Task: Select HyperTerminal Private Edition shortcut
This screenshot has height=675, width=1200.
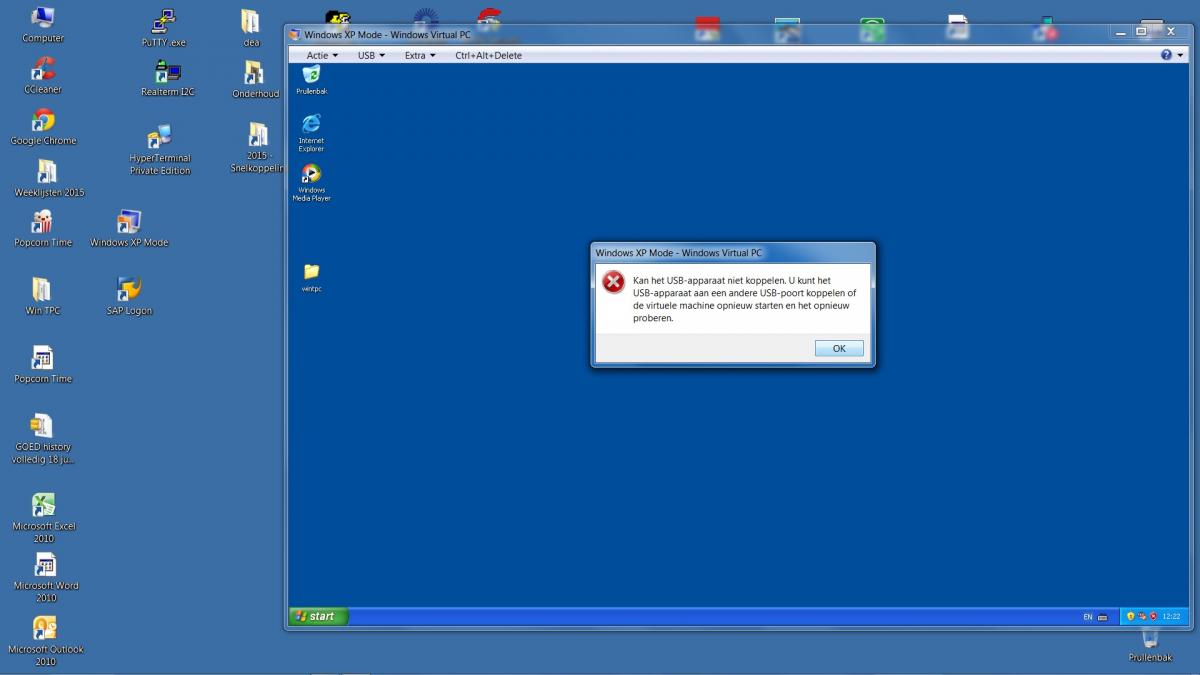Action: click(x=160, y=150)
